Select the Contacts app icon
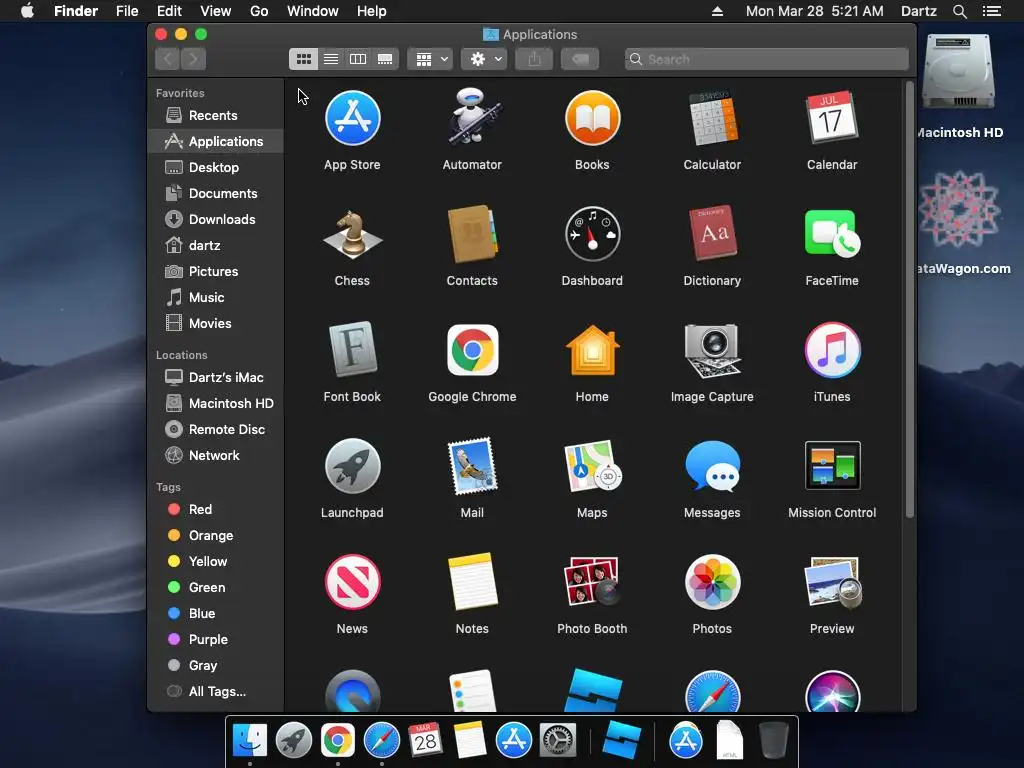Screen dimensions: 1024x768 473,234
